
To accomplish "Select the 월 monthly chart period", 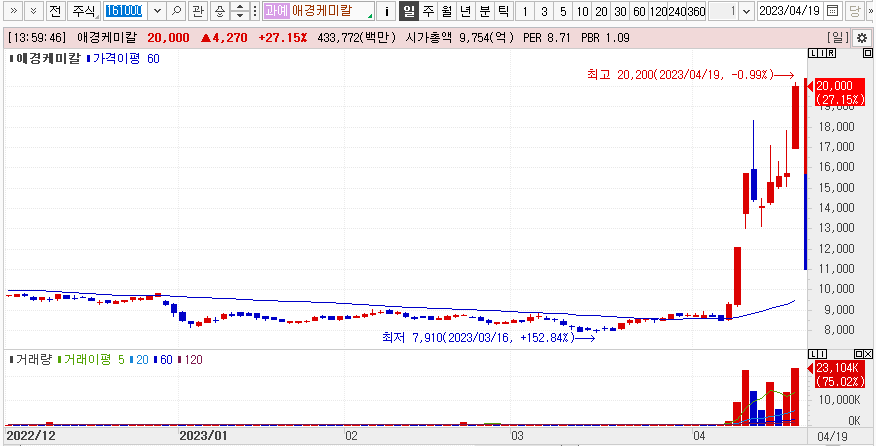I will (x=446, y=11).
